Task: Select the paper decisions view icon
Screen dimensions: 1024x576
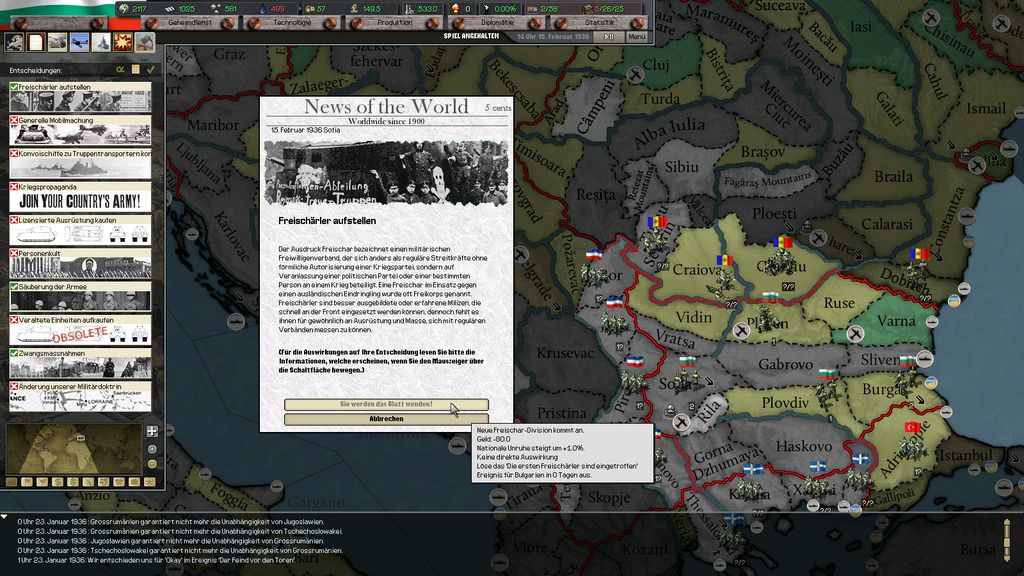Action: click(35, 42)
